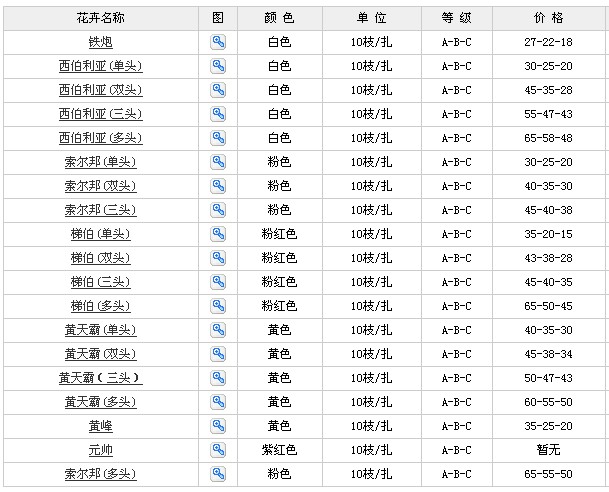
Task: Open the 西伯利亚(单头) link
Action: [x=101, y=66]
